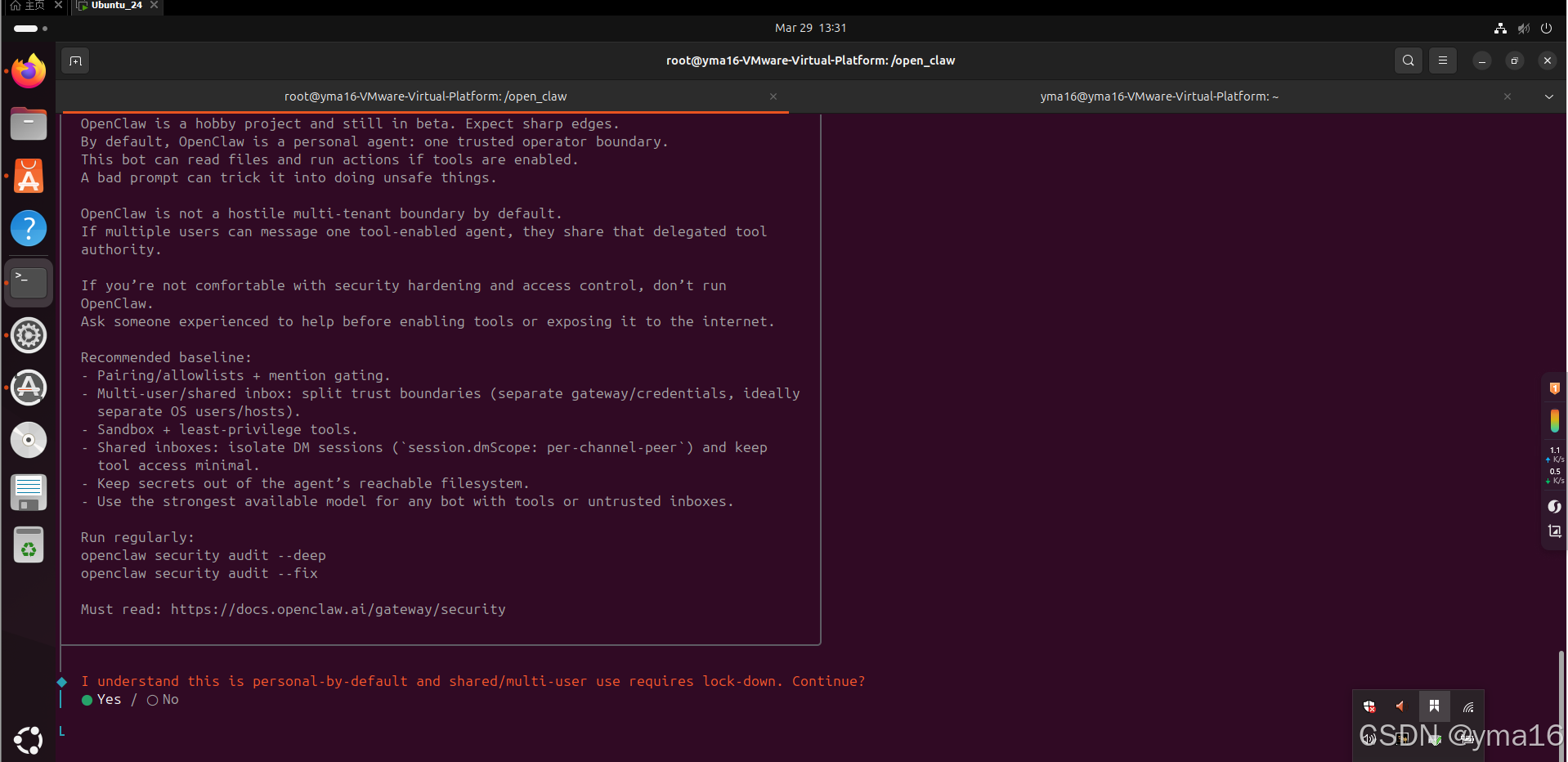Click the red 'I understand this is personal-by-default' prompt
The height and width of the screenshot is (762, 1568).
tap(473, 681)
